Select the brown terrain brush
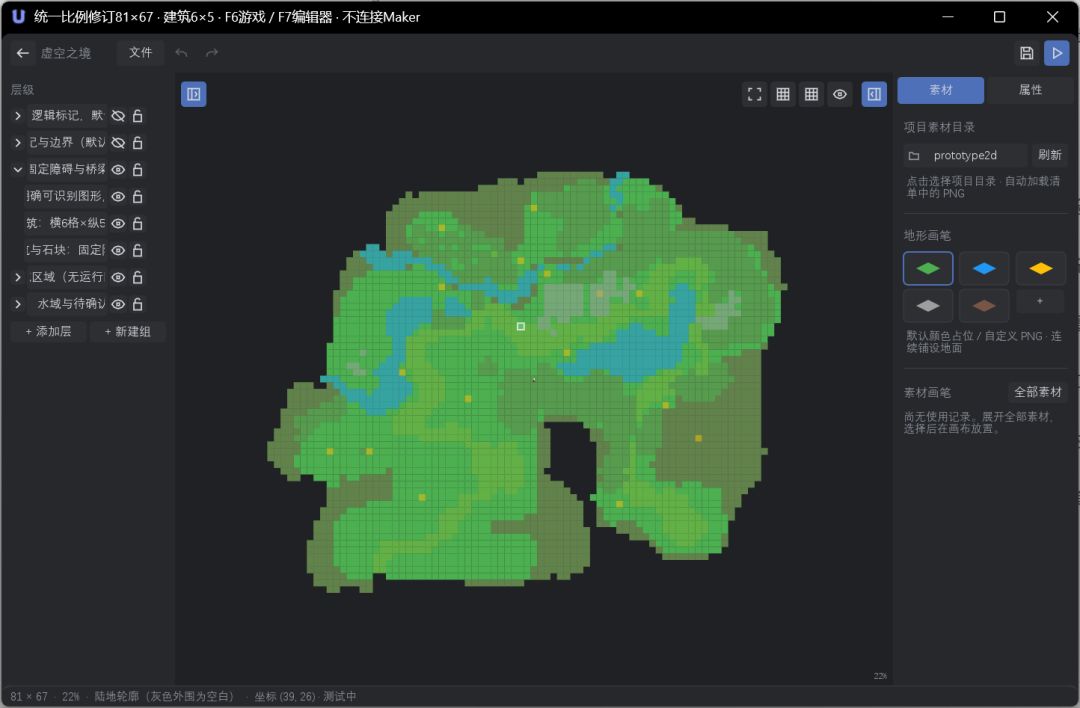The width and height of the screenshot is (1080, 708). 984,306
